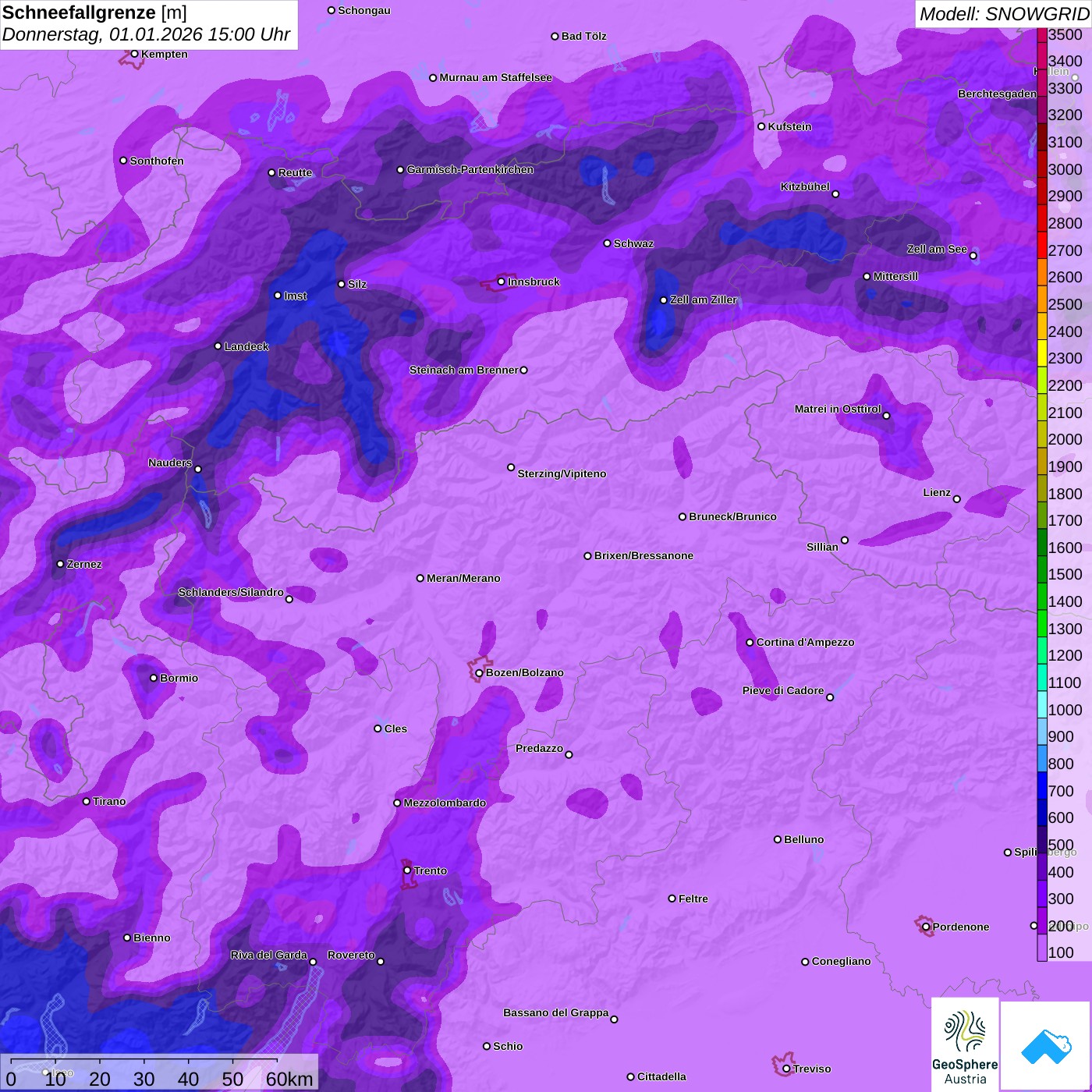Click the 100 m legend color
Image resolution: width=1092 pixels, height=1092 pixels.
[1042, 948]
